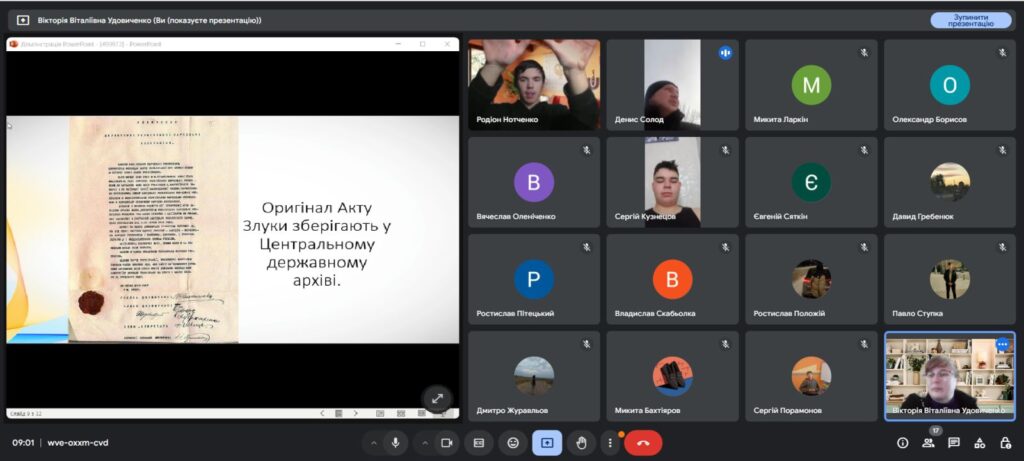Image resolution: width=1024 pixels, height=461 pixels.
Task: Open the chat with everyone panel
Action: pos(954,442)
